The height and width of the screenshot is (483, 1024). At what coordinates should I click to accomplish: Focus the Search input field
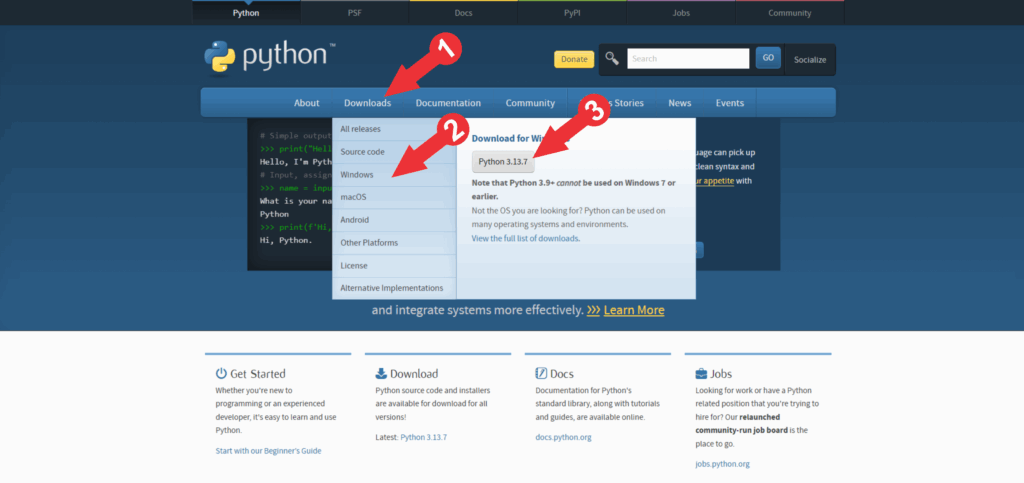[688, 59]
